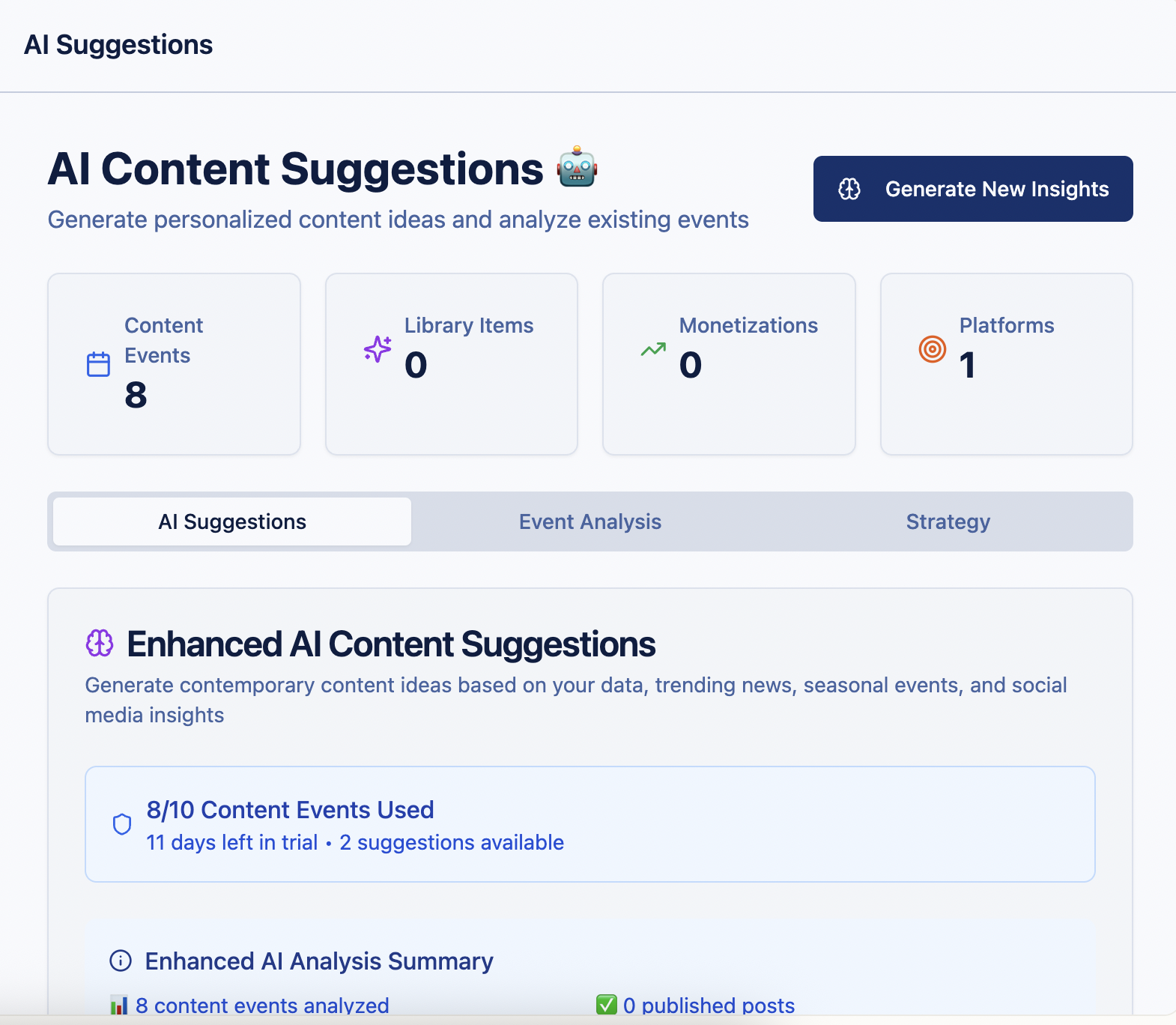Click the brain icon in the Generate New Insights button
The width and height of the screenshot is (1176, 1025).
(849, 189)
